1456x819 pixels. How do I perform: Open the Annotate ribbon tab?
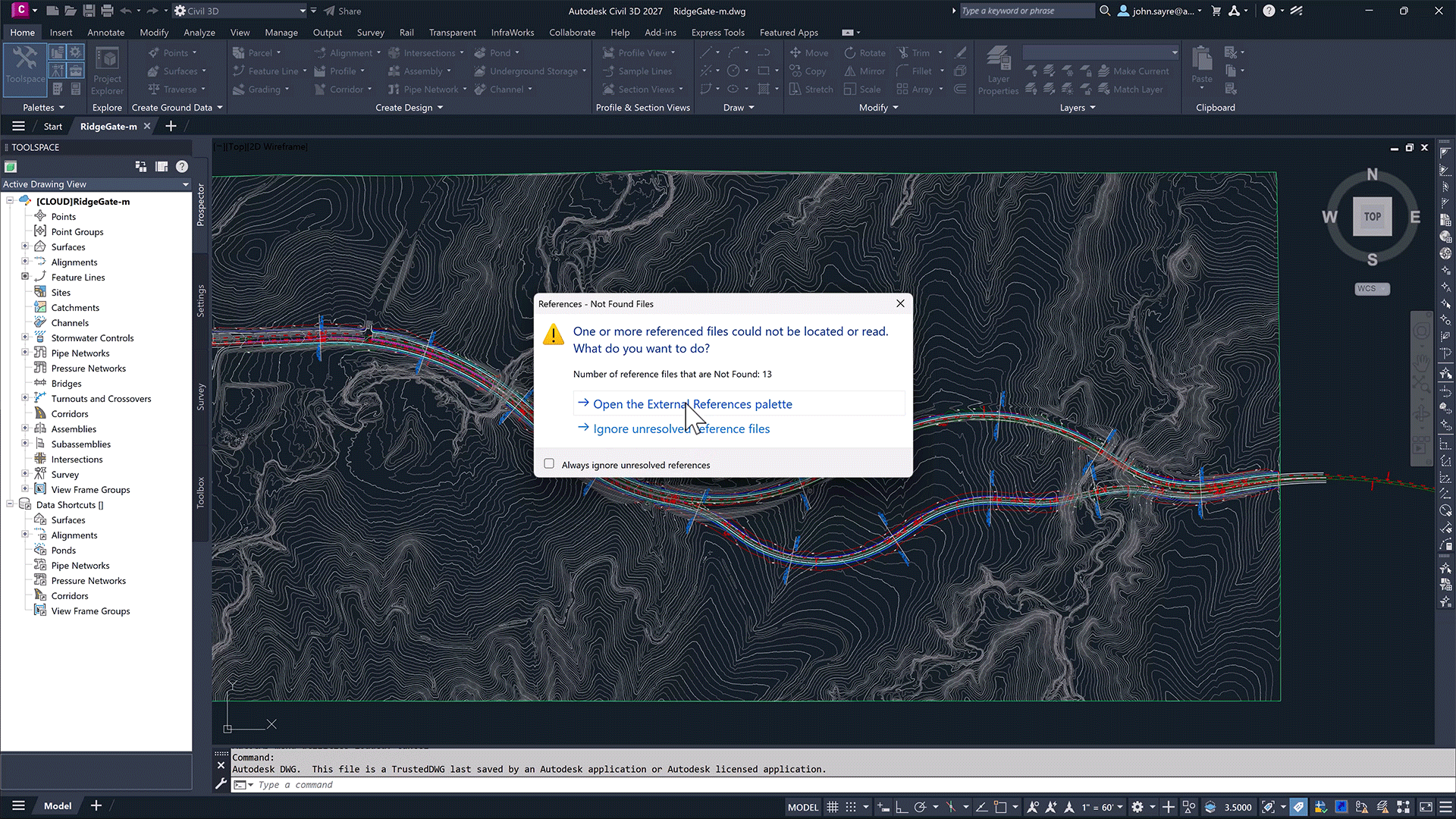(x=105, y=33)
